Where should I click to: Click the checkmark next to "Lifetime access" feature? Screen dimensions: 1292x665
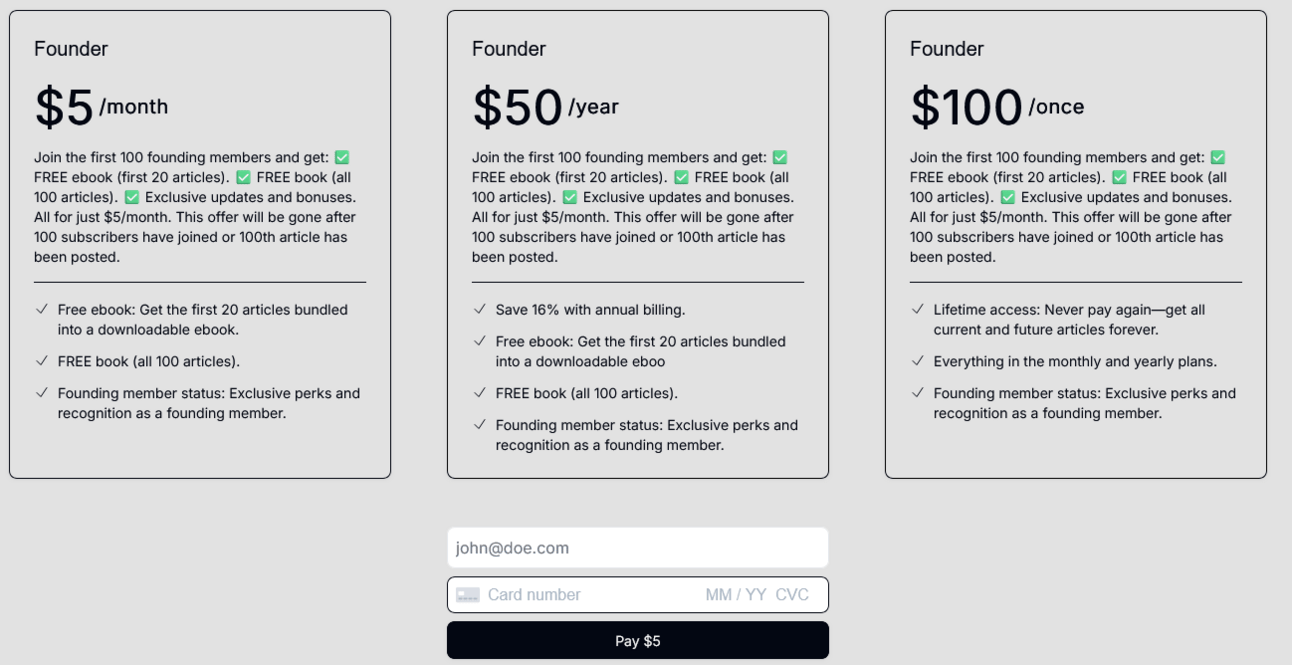pyautogui.click(x=918, y=310)
